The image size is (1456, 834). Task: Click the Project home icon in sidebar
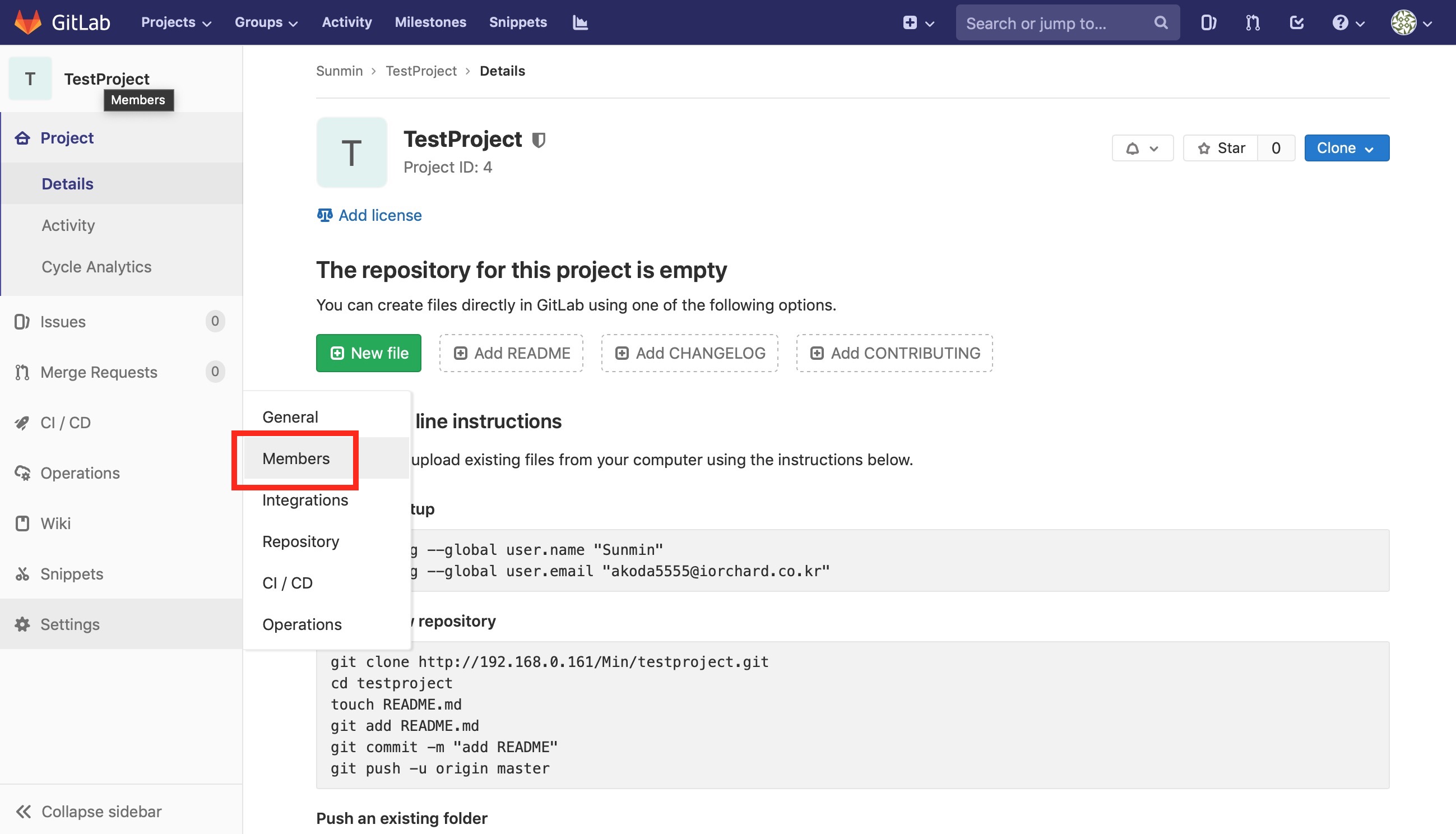[x=22, y=137]
